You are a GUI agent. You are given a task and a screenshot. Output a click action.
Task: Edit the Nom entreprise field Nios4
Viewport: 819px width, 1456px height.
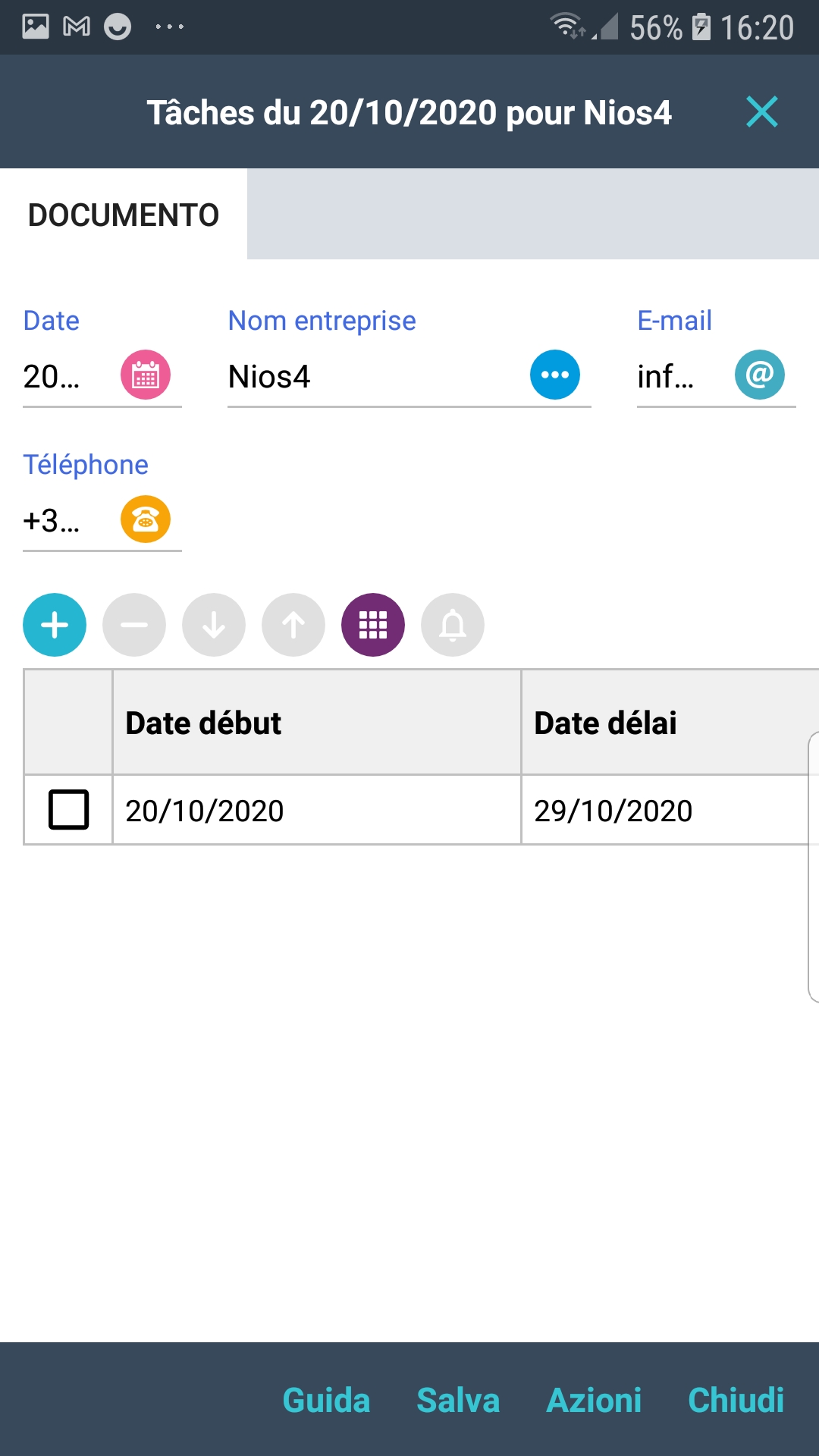click(372, 377)
